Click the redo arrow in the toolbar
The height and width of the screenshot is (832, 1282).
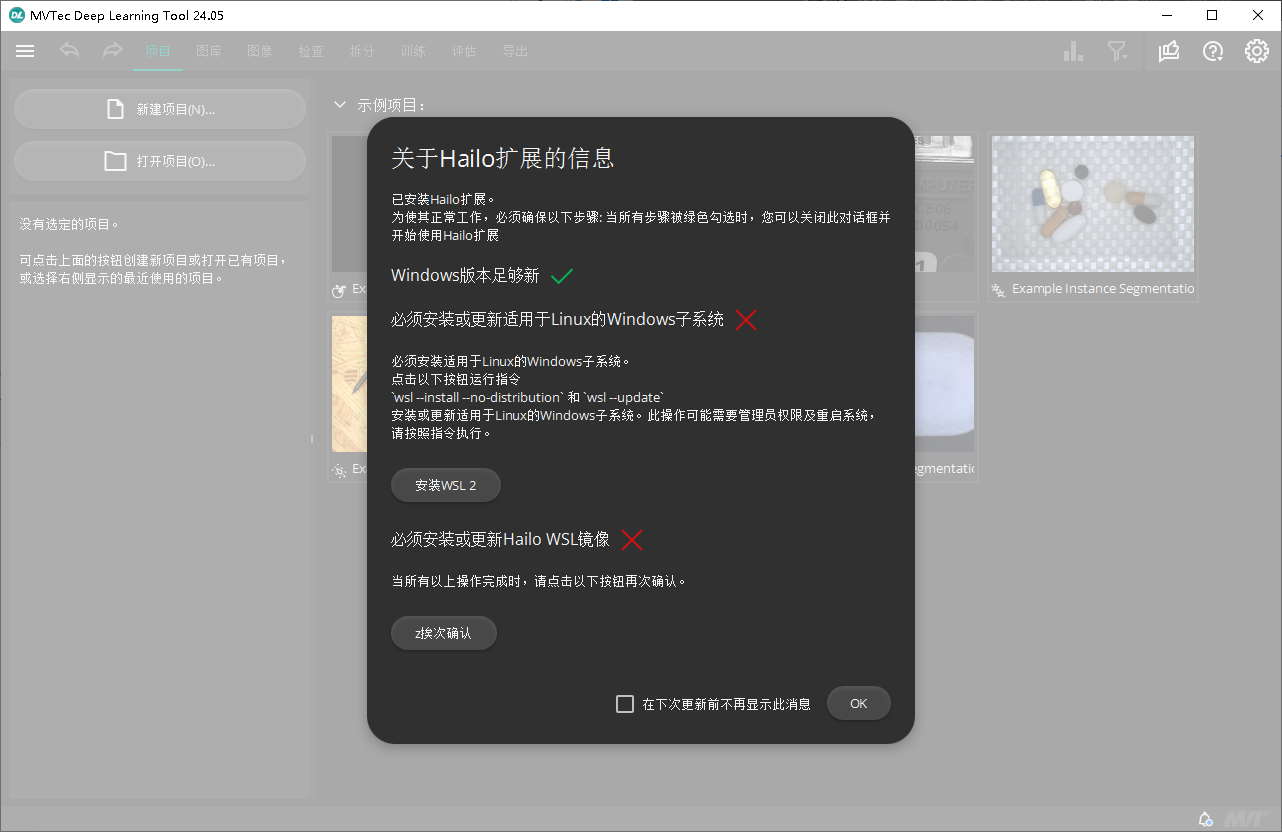coord(111,51)
